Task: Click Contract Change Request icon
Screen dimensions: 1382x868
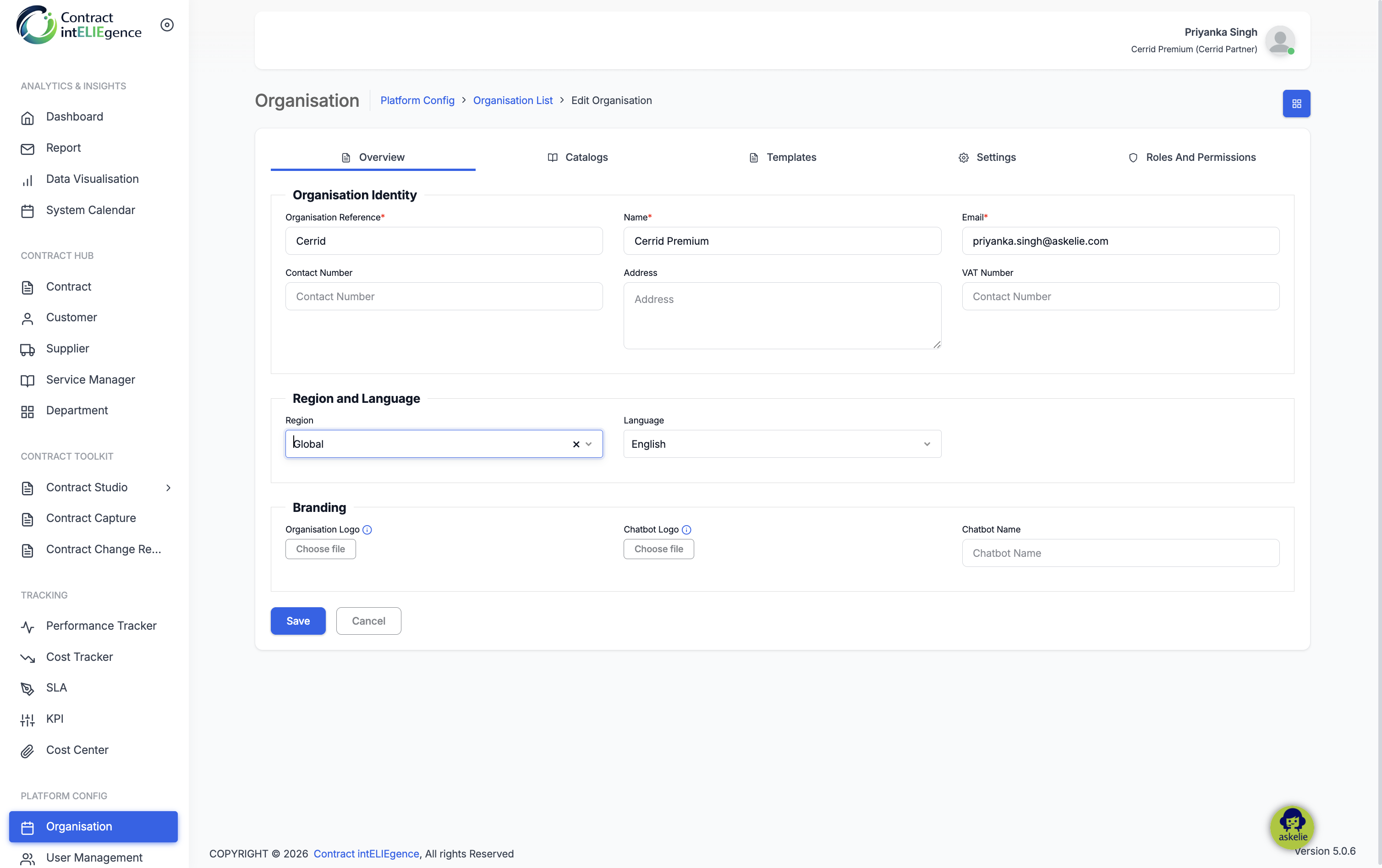Action: [27, 550]
